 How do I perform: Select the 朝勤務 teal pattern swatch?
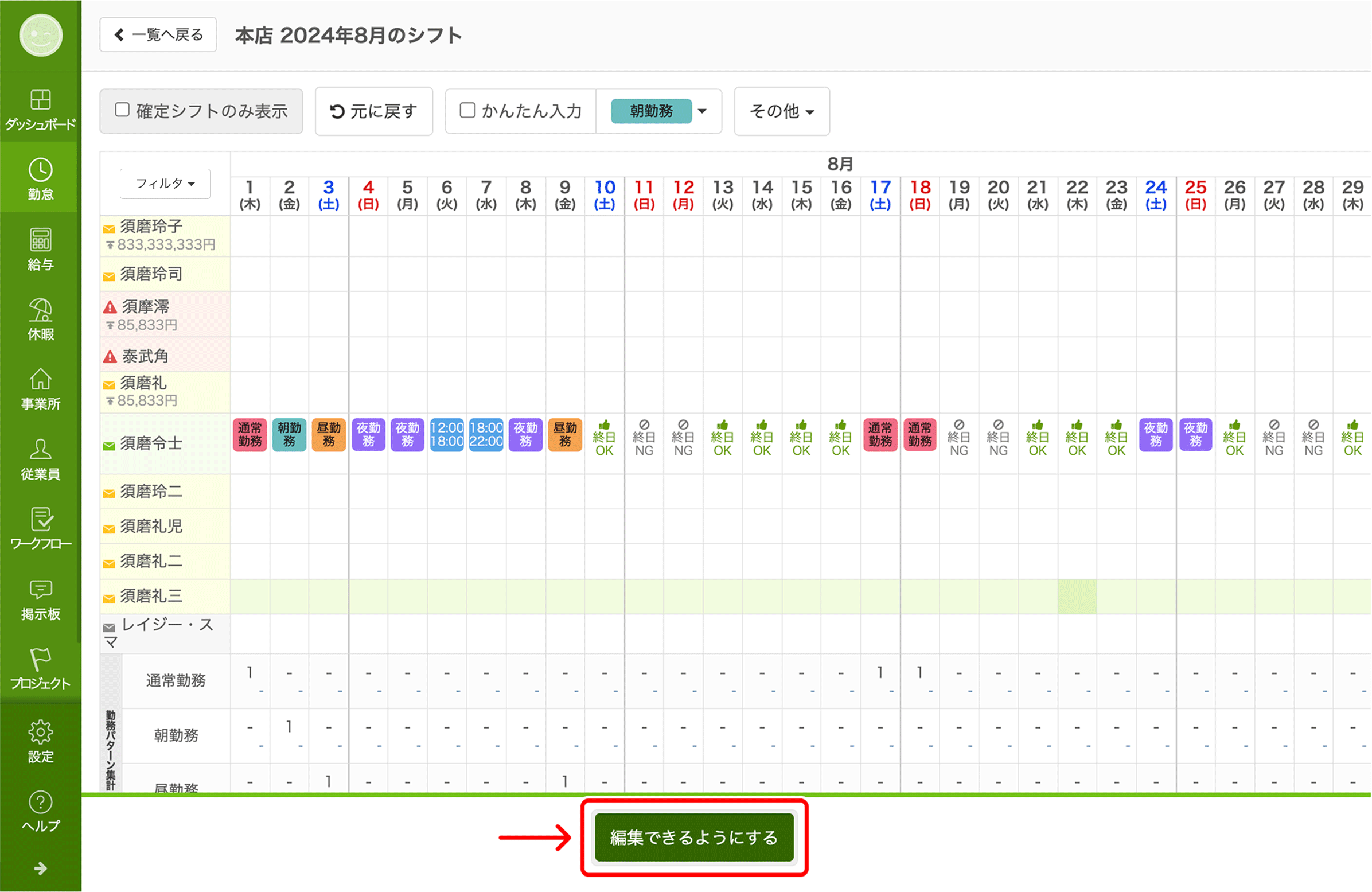point(652,111)
